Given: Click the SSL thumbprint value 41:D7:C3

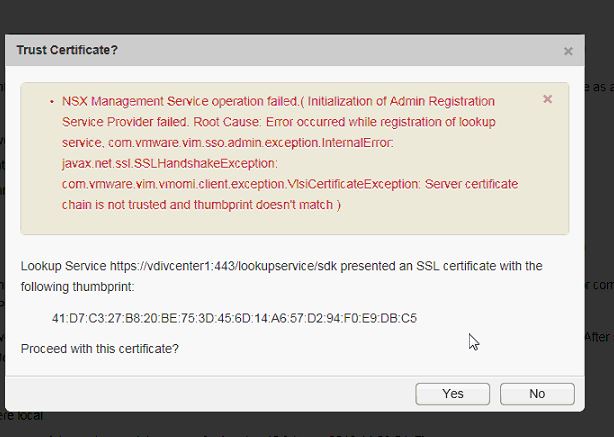Looking at the screenshot, I should pos(234,318).
